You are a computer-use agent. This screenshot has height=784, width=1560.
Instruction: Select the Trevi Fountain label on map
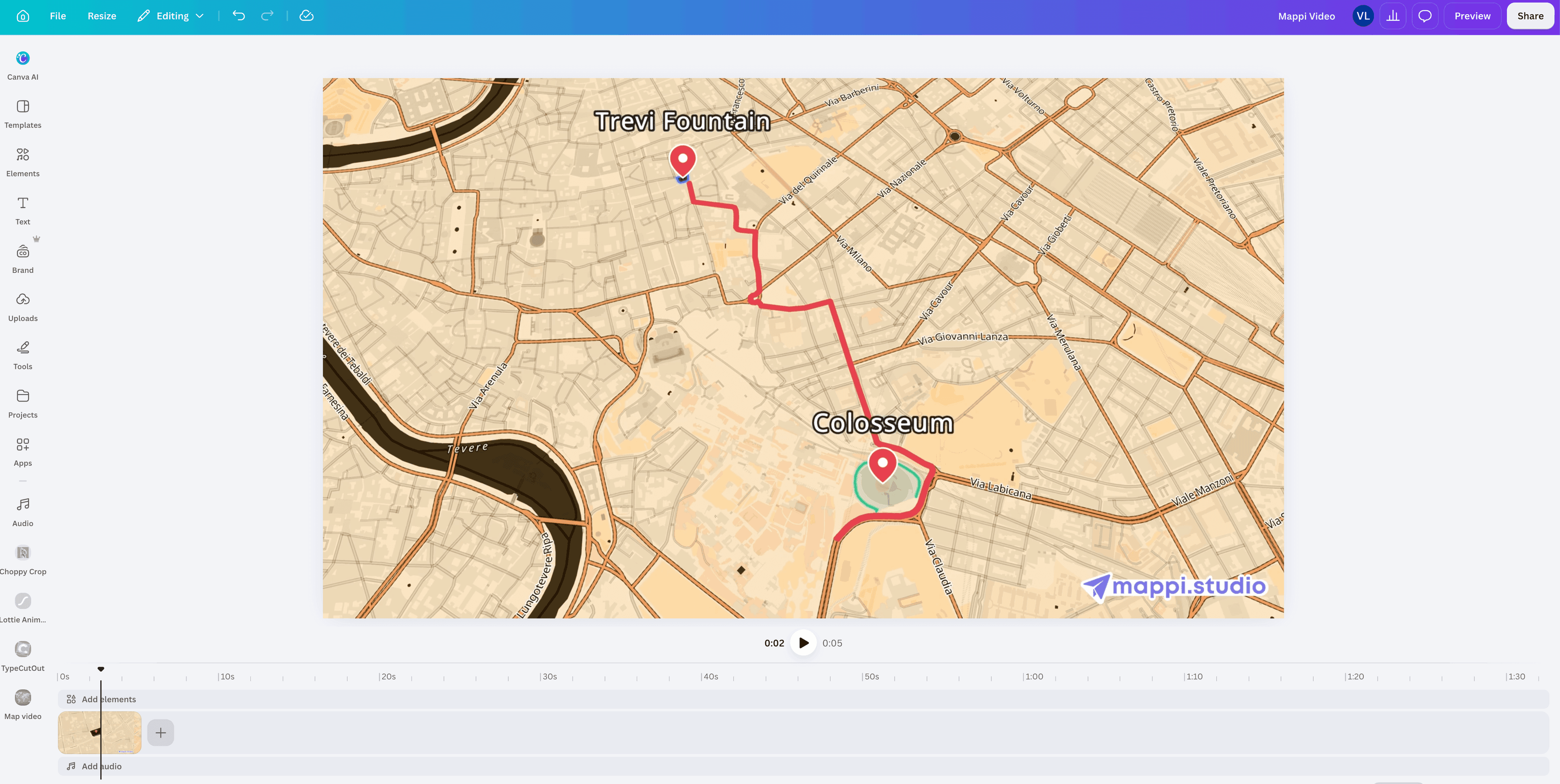point(682,121)
